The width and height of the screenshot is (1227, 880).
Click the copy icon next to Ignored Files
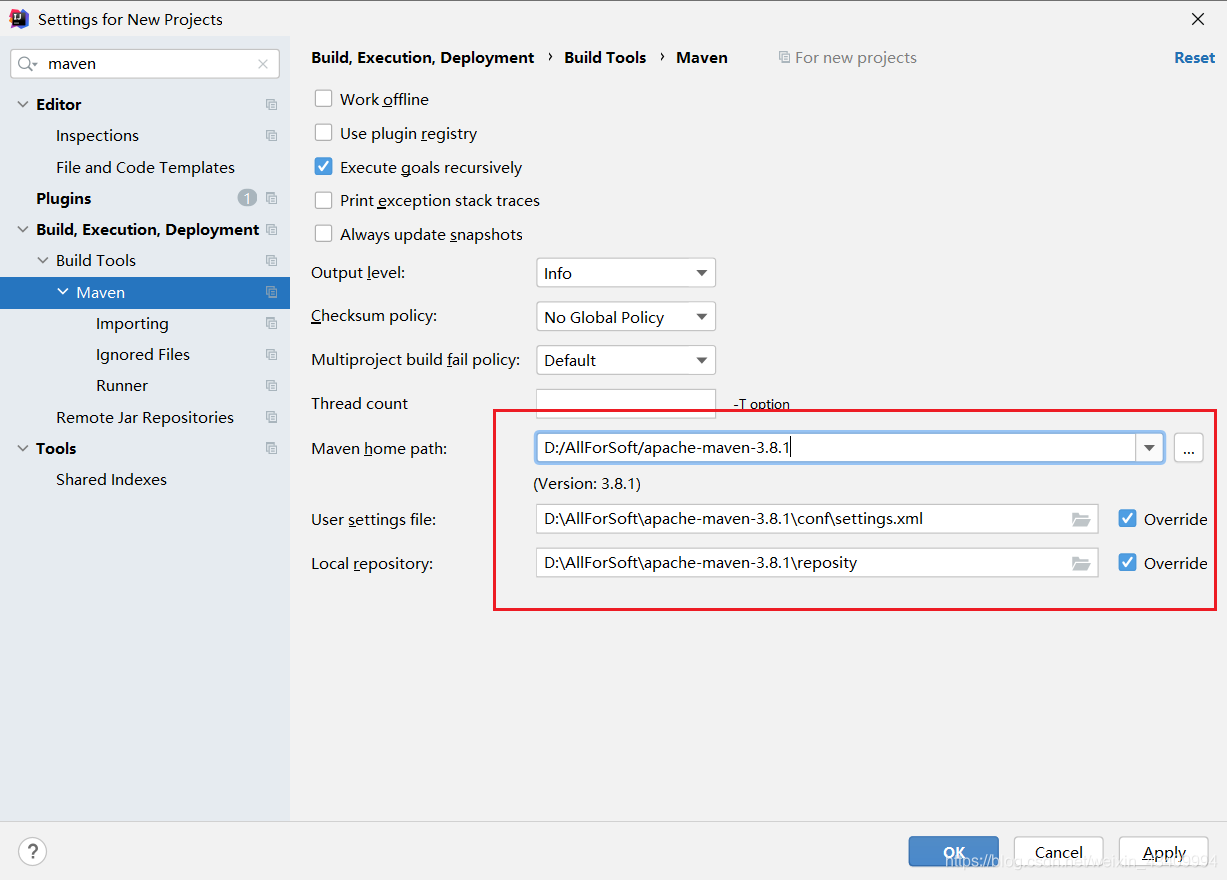pos(271,354)
